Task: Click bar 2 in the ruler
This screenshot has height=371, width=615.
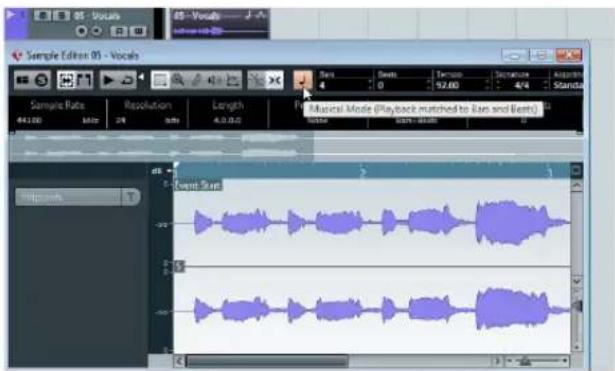Action: click(363, 172)
